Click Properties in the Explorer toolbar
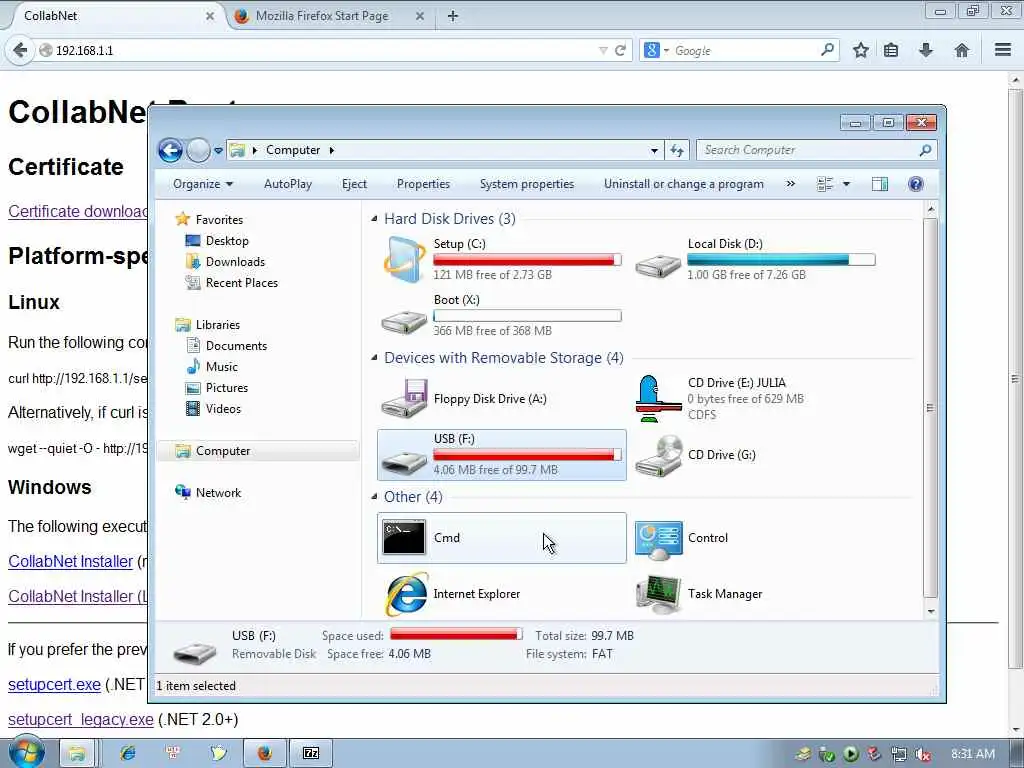 point(423,184)
